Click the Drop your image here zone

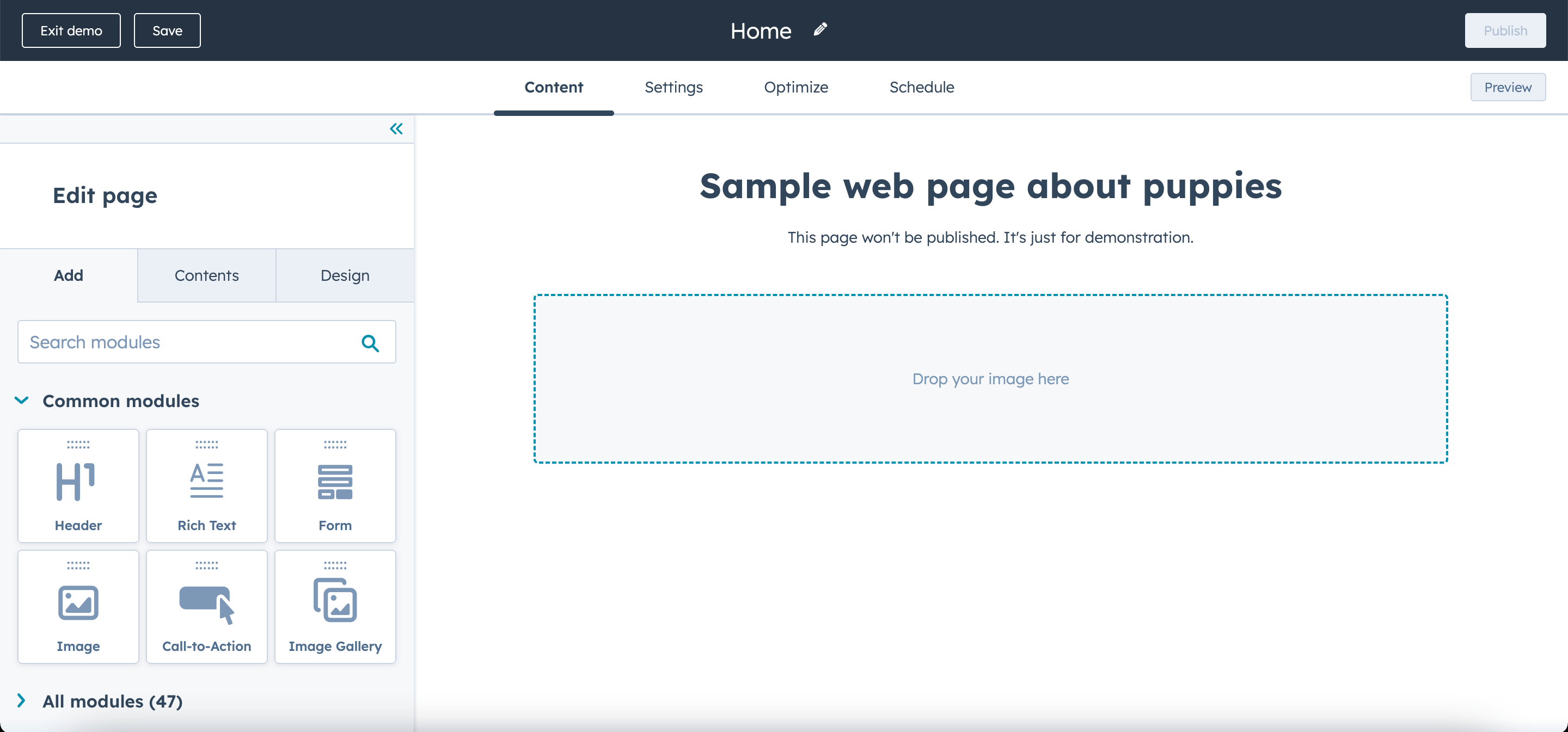[x=990, y=378]
